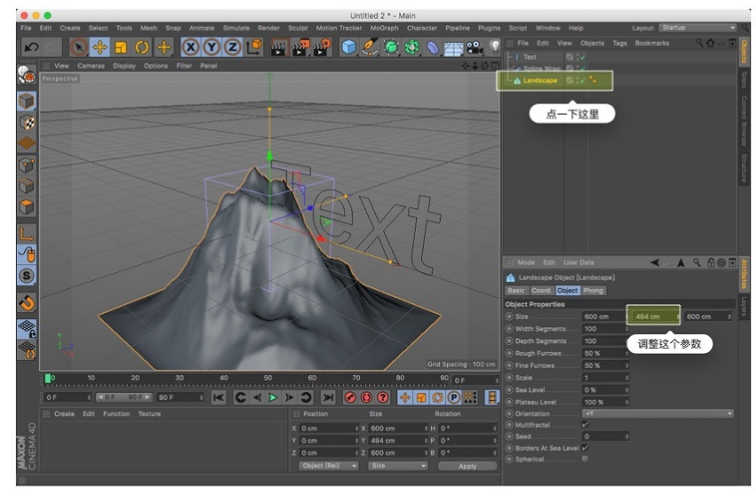The image size is (756, 496).
Task: Open the Object (Rel) dropdown
Action: (x=330, y=466)
